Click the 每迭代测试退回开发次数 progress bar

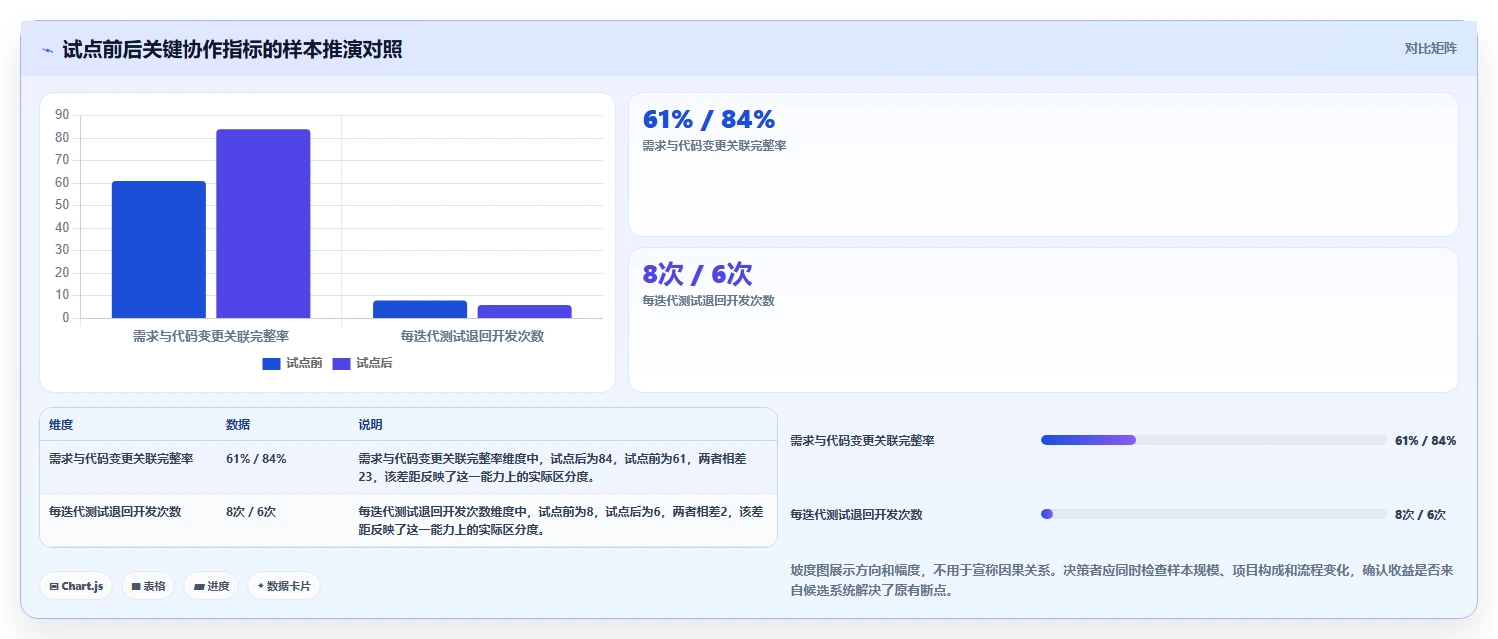(x=1214, y=514)
